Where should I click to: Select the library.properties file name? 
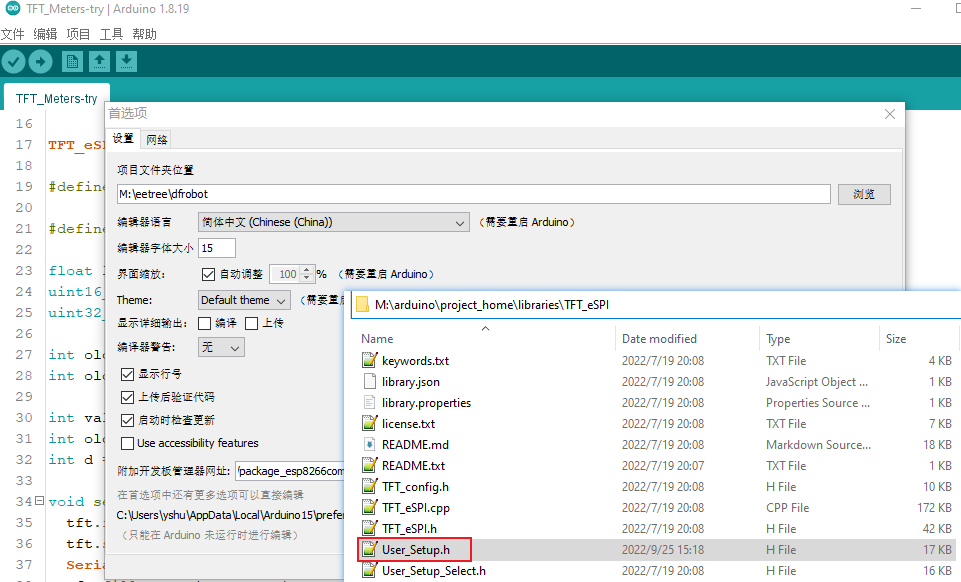tap(427, 402)
